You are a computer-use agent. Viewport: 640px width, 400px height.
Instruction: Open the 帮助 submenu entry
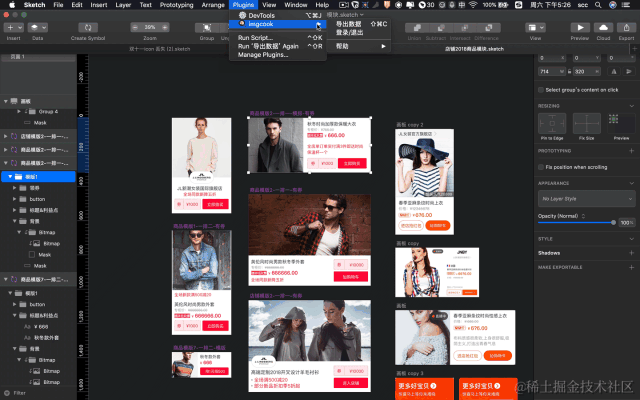click(x=359, y=46)
